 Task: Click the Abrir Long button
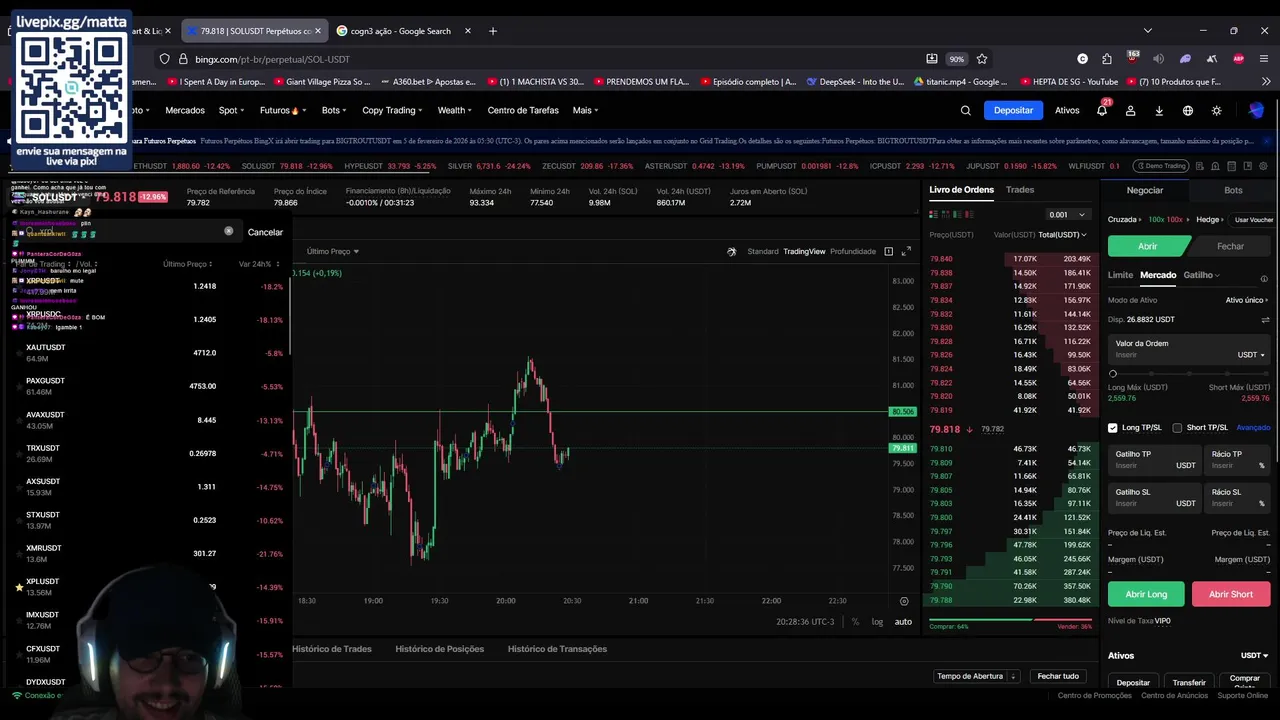1146,594
